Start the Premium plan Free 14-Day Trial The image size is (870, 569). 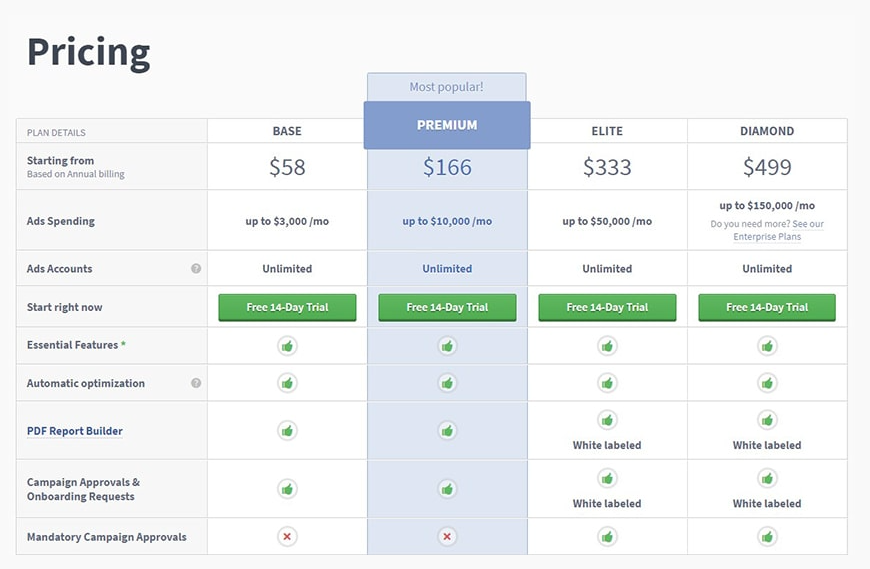pyautogui.click(x=447, y=307)
